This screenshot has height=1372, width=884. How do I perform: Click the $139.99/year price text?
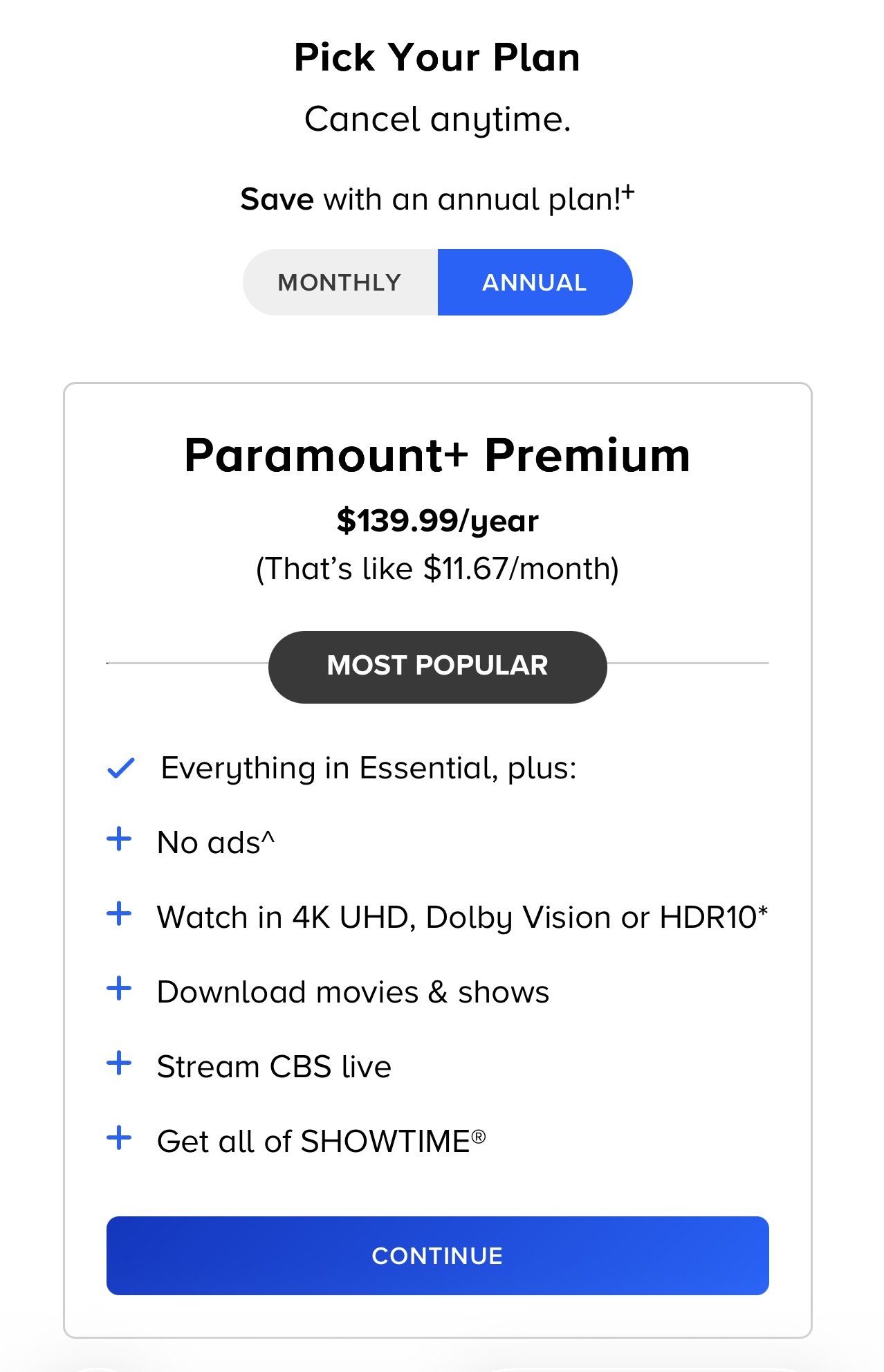coord(437,521)
